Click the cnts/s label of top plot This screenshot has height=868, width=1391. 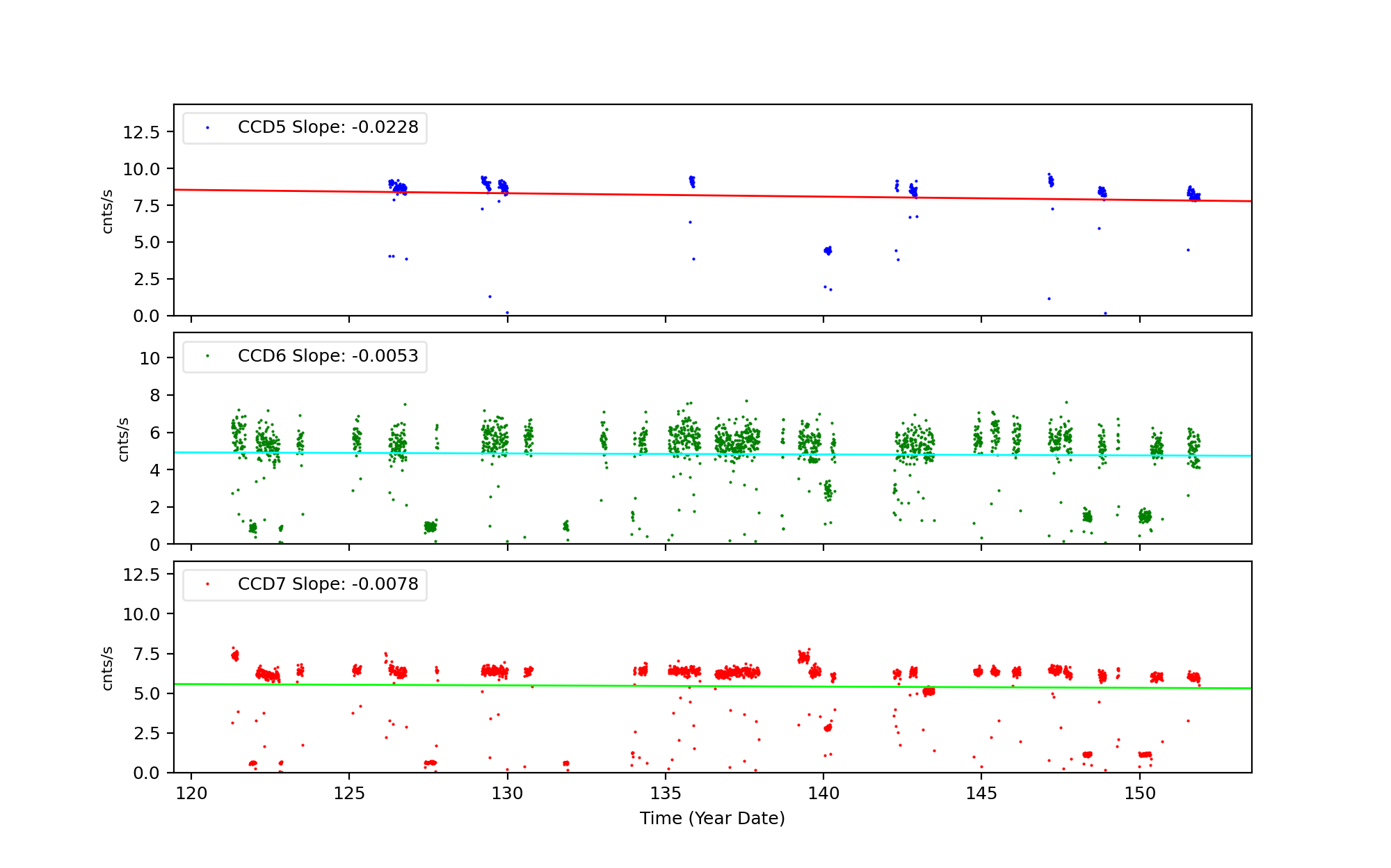pyautogui.click(x=107, y=211)
